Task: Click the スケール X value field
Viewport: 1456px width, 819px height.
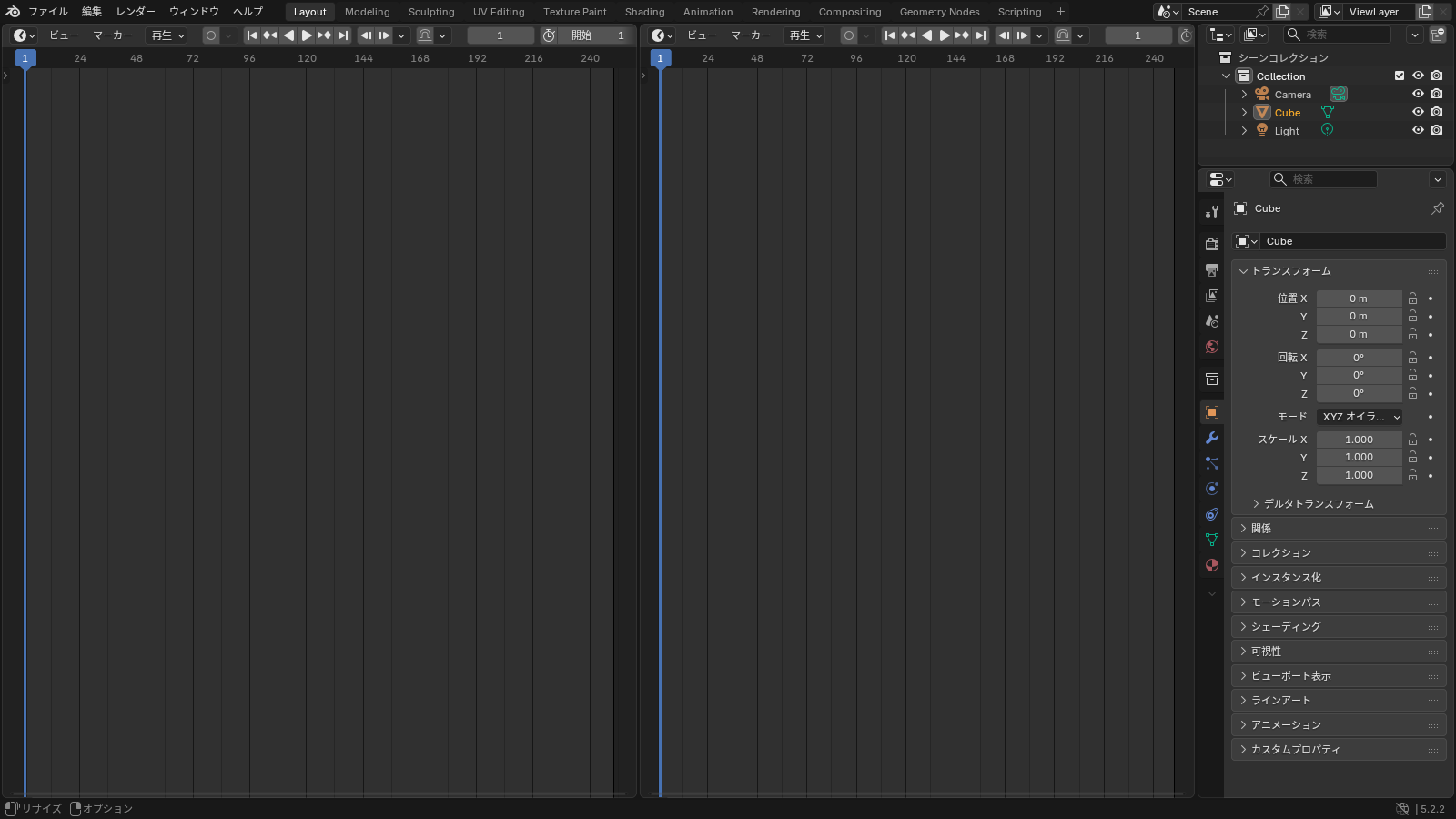Action: [1359, 440]
